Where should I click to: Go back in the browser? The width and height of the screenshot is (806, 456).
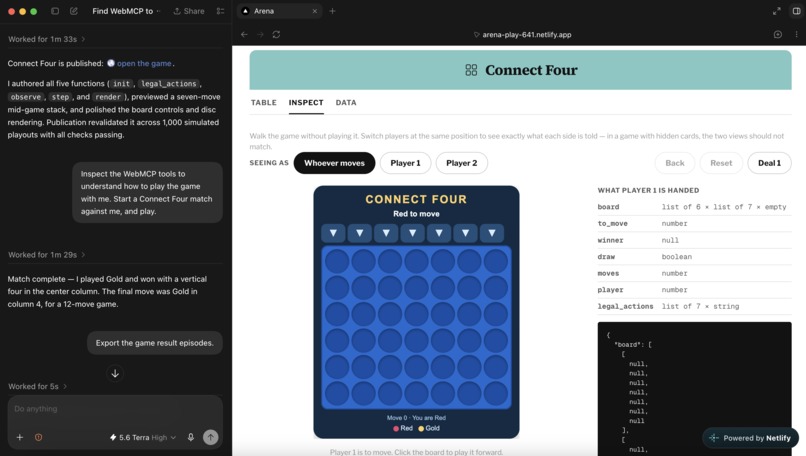click(244, 34)
